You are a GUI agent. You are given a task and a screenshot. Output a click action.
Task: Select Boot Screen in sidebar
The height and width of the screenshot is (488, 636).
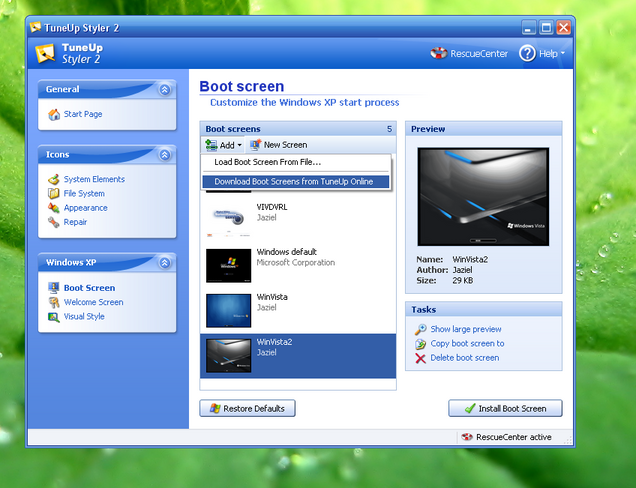coord(89,288)
